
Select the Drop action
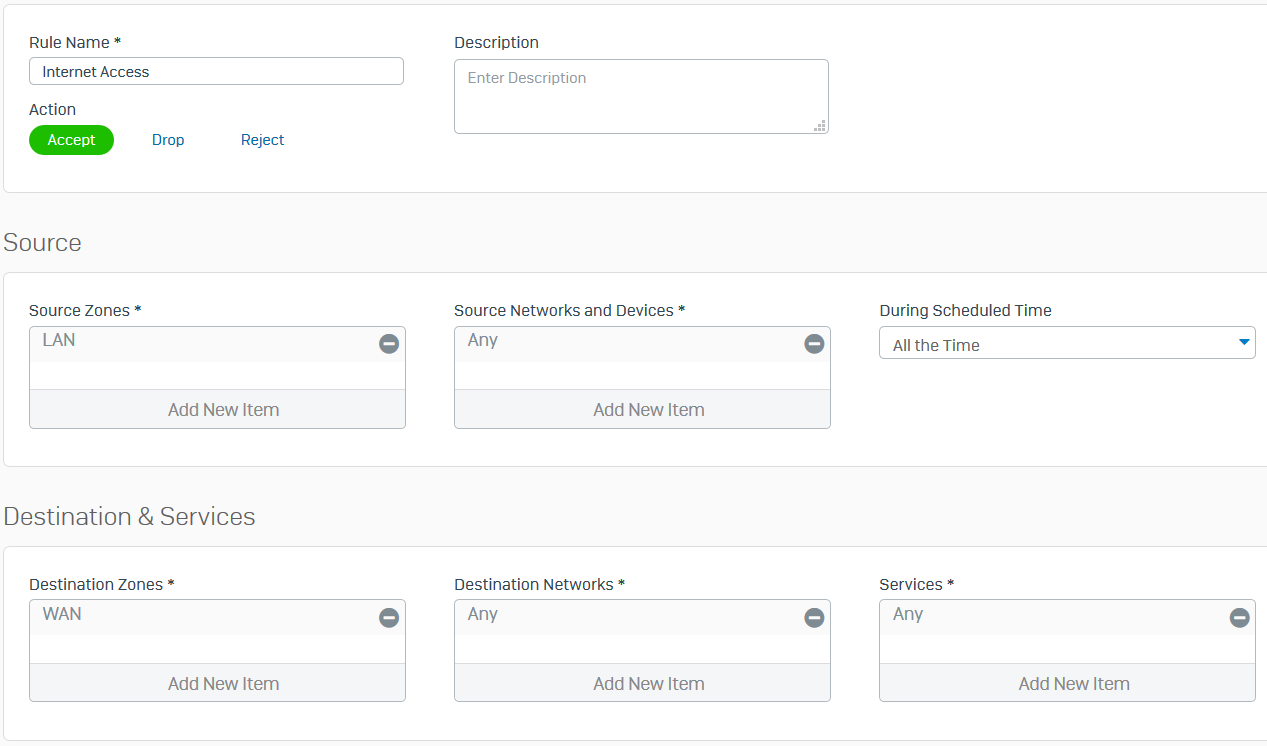tap(167, 139)
